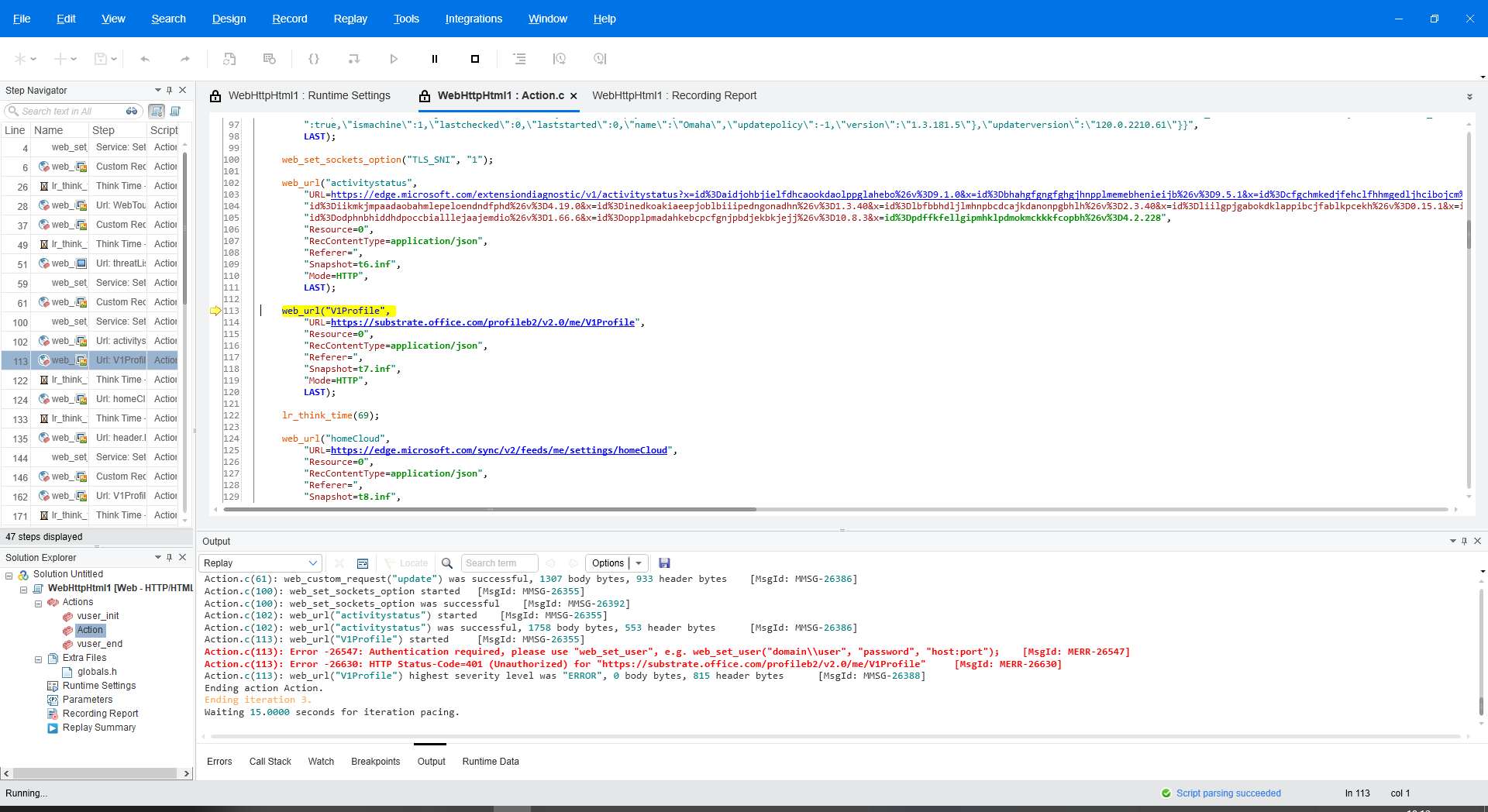The image size is (1488, 812).
Task: Click the save script disk icon
Action: click(100, 59)
